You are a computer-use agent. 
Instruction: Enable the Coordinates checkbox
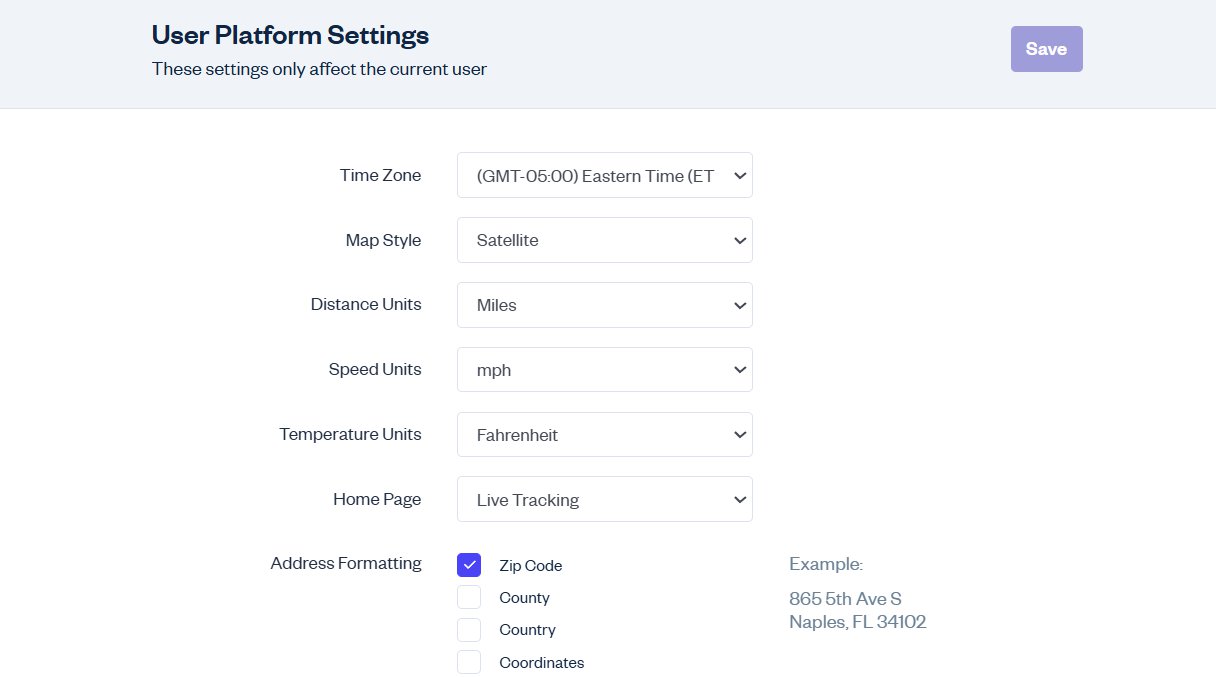469,662
